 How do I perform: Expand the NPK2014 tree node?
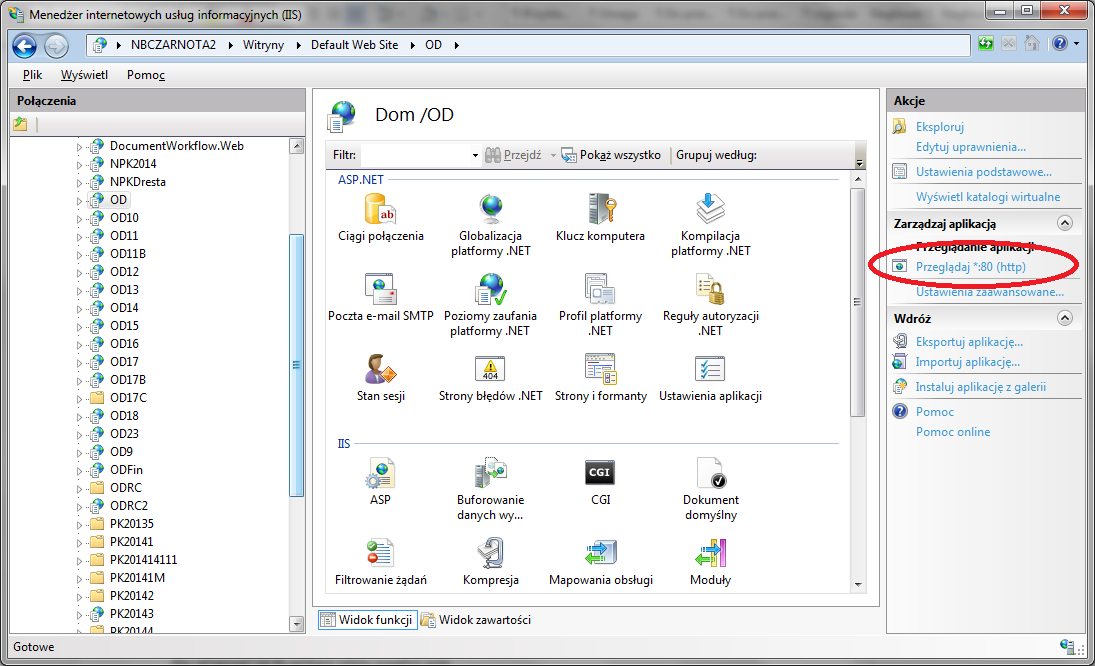tap(79, 165)
